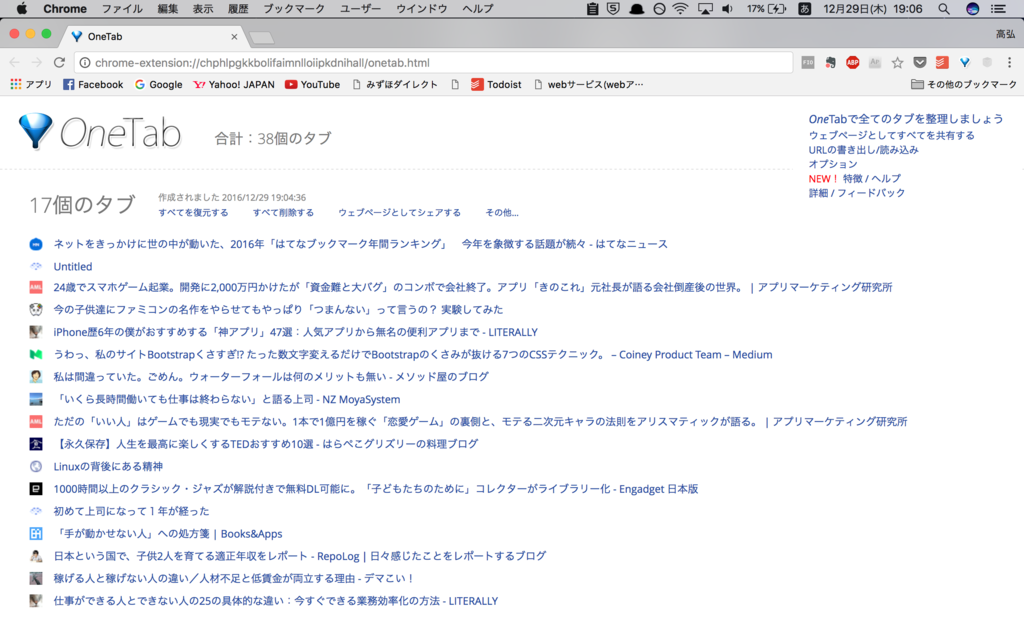Image resolution: width=1024 pixels, height=640 pixels.
Task: Click Engadget favicon beside the jazz article
Action: click(x=36, y=489)
